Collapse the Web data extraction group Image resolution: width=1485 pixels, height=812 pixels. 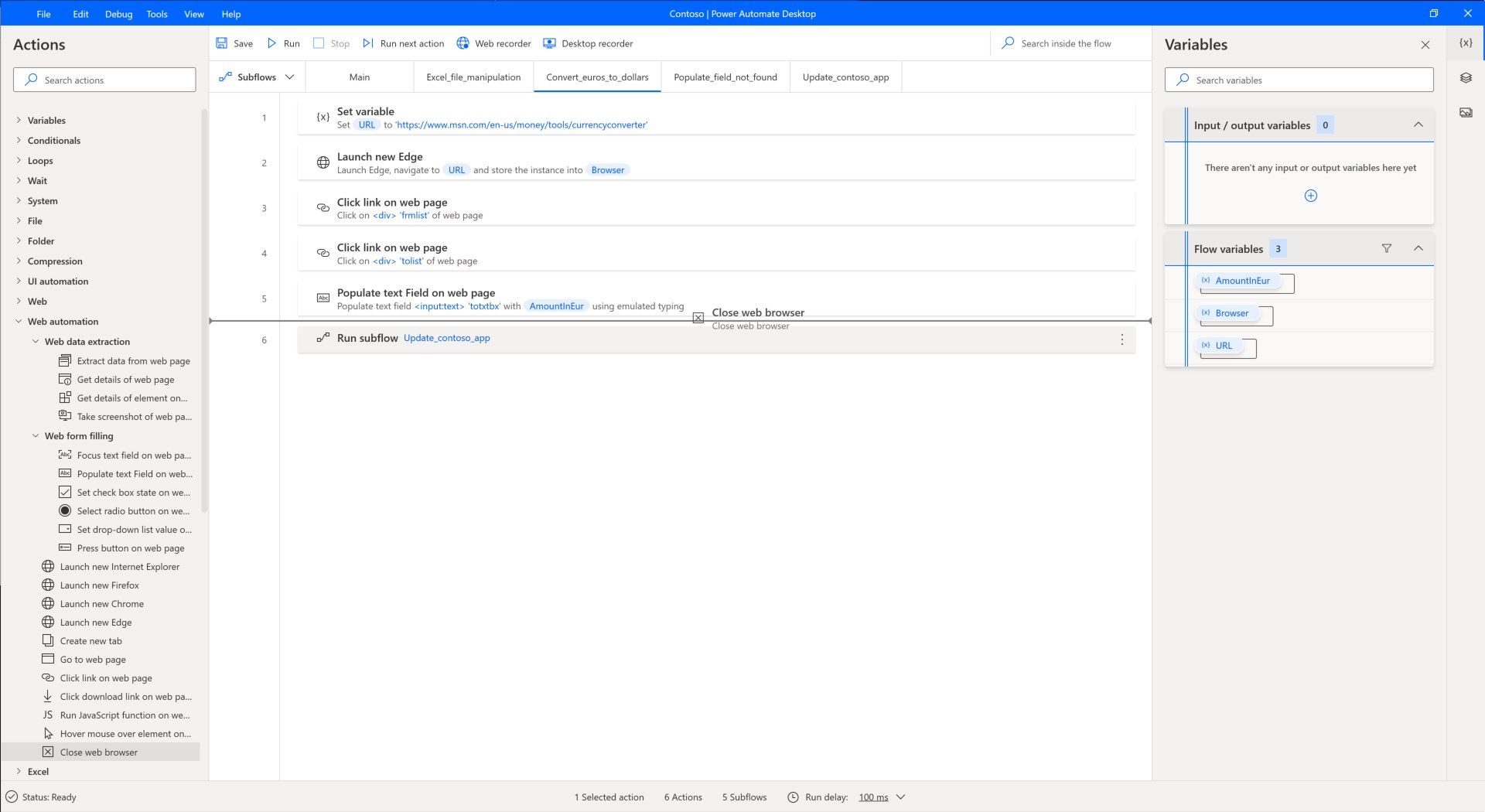click(35, 341)
